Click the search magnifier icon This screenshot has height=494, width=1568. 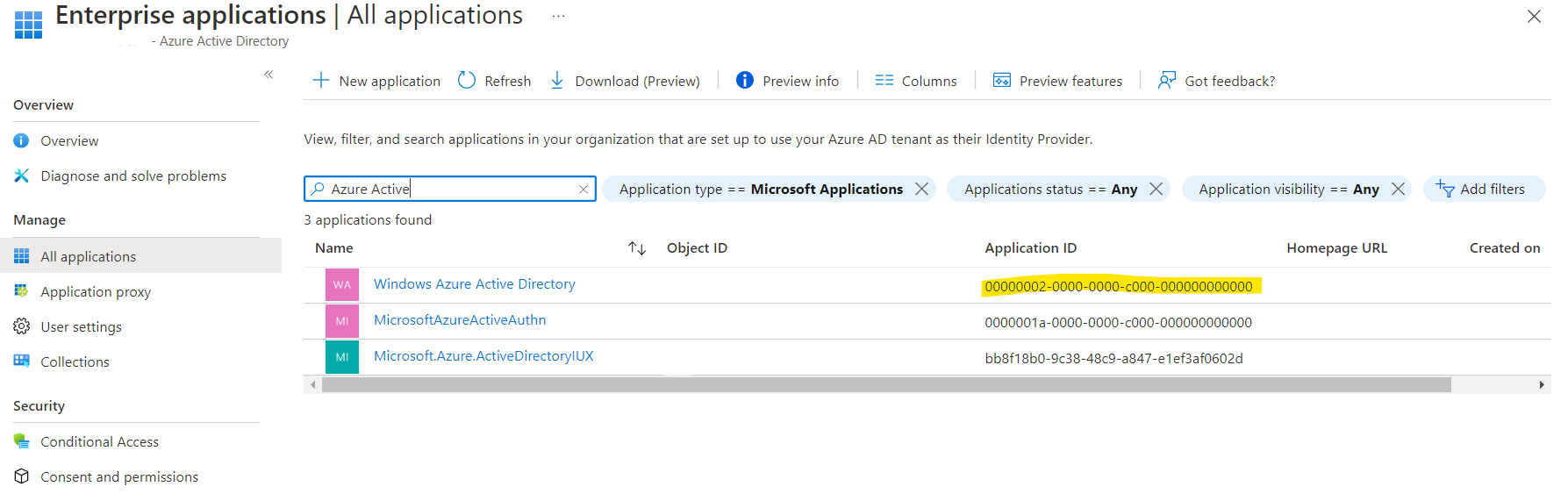pos(318,189)
